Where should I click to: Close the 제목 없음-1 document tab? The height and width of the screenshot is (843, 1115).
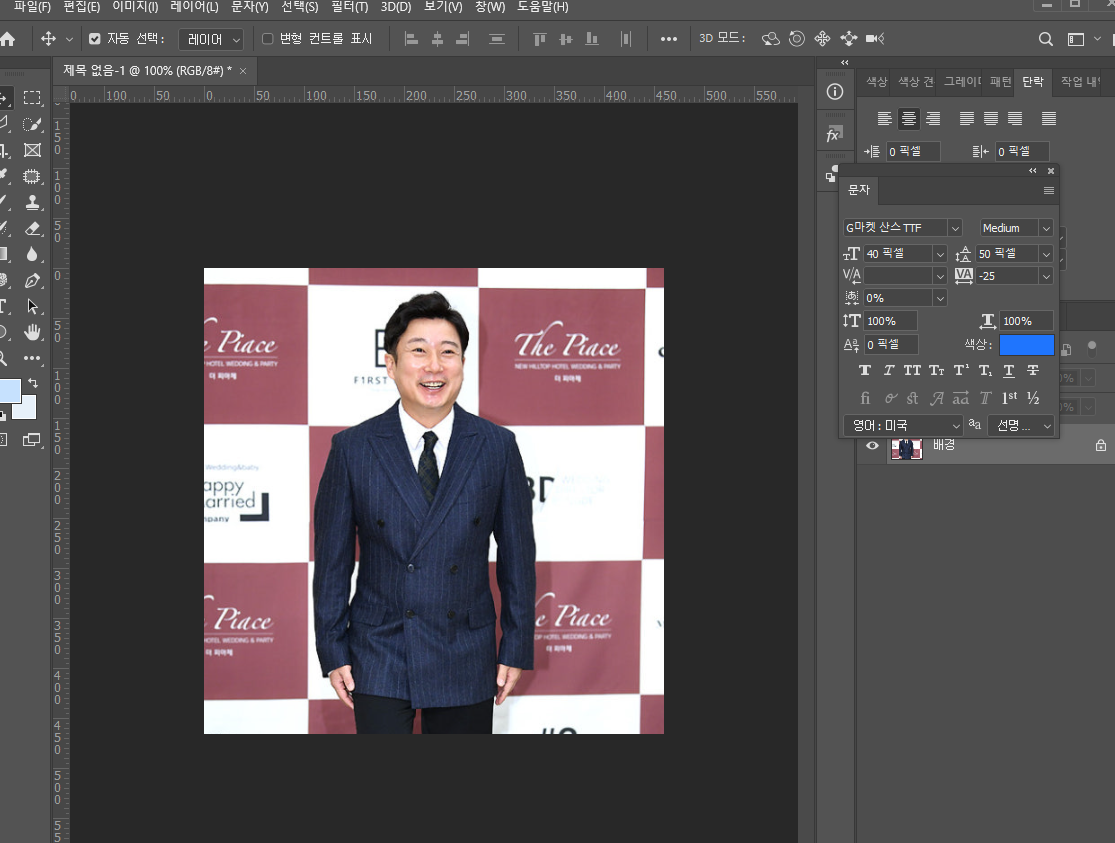243,71
